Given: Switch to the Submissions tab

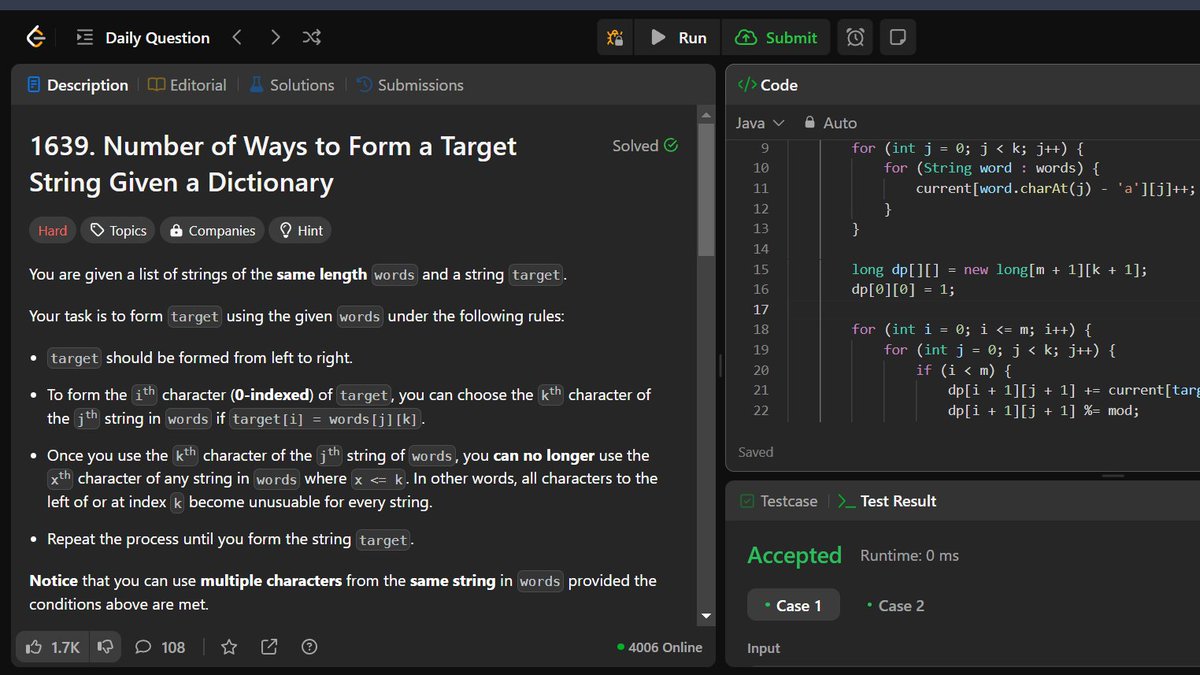Looking at the screenshot, I should tap(410, 85).
